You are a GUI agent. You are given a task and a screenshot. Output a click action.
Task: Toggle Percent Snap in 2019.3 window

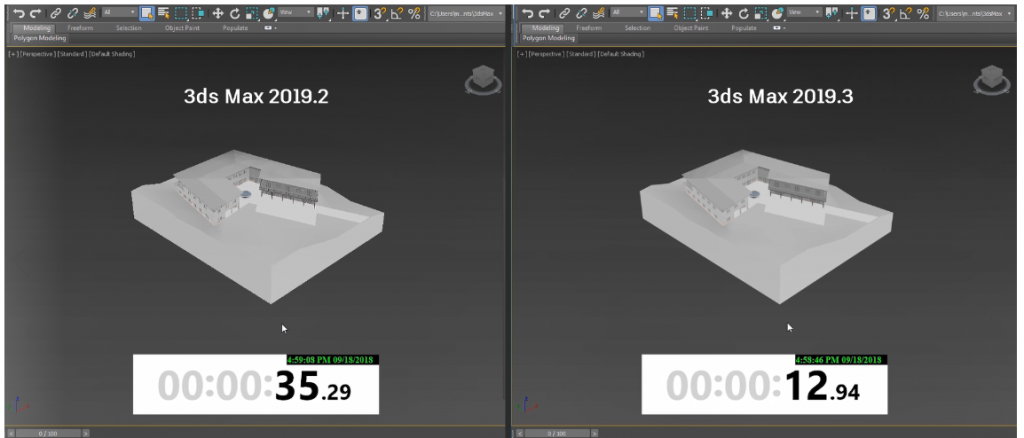923,13
